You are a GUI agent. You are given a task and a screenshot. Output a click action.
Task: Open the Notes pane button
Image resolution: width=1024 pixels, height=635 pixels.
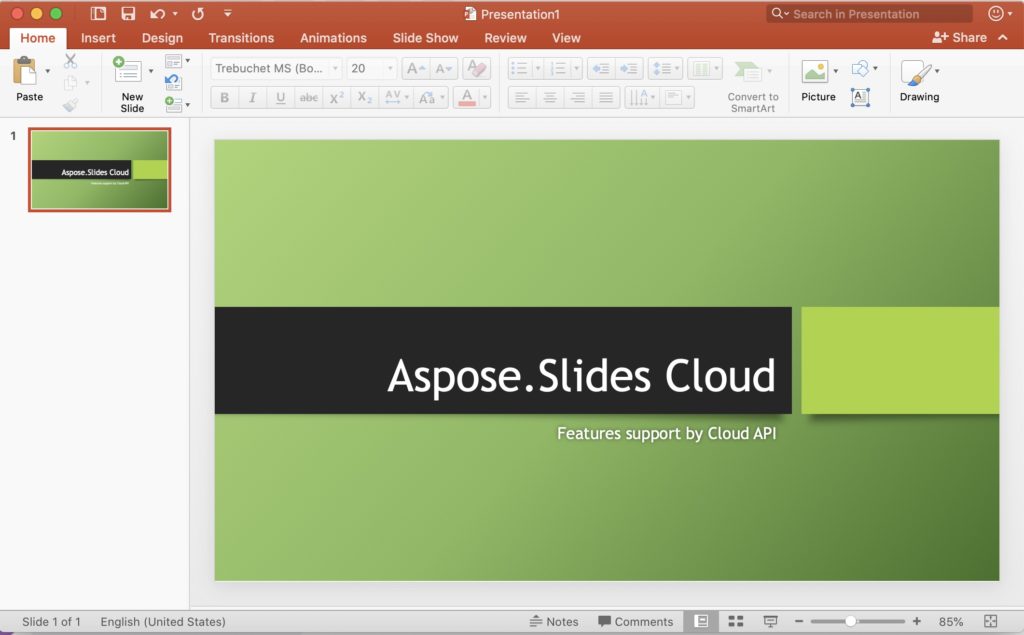tap(554, 621)
